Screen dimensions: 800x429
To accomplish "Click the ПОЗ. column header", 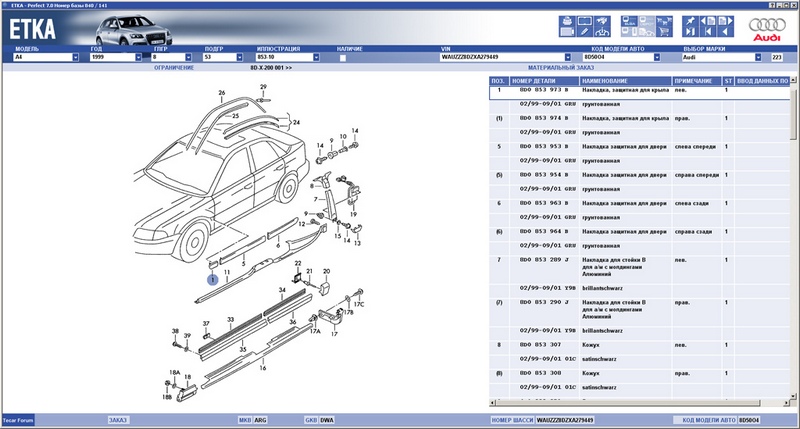I will [x=498, y=81].
